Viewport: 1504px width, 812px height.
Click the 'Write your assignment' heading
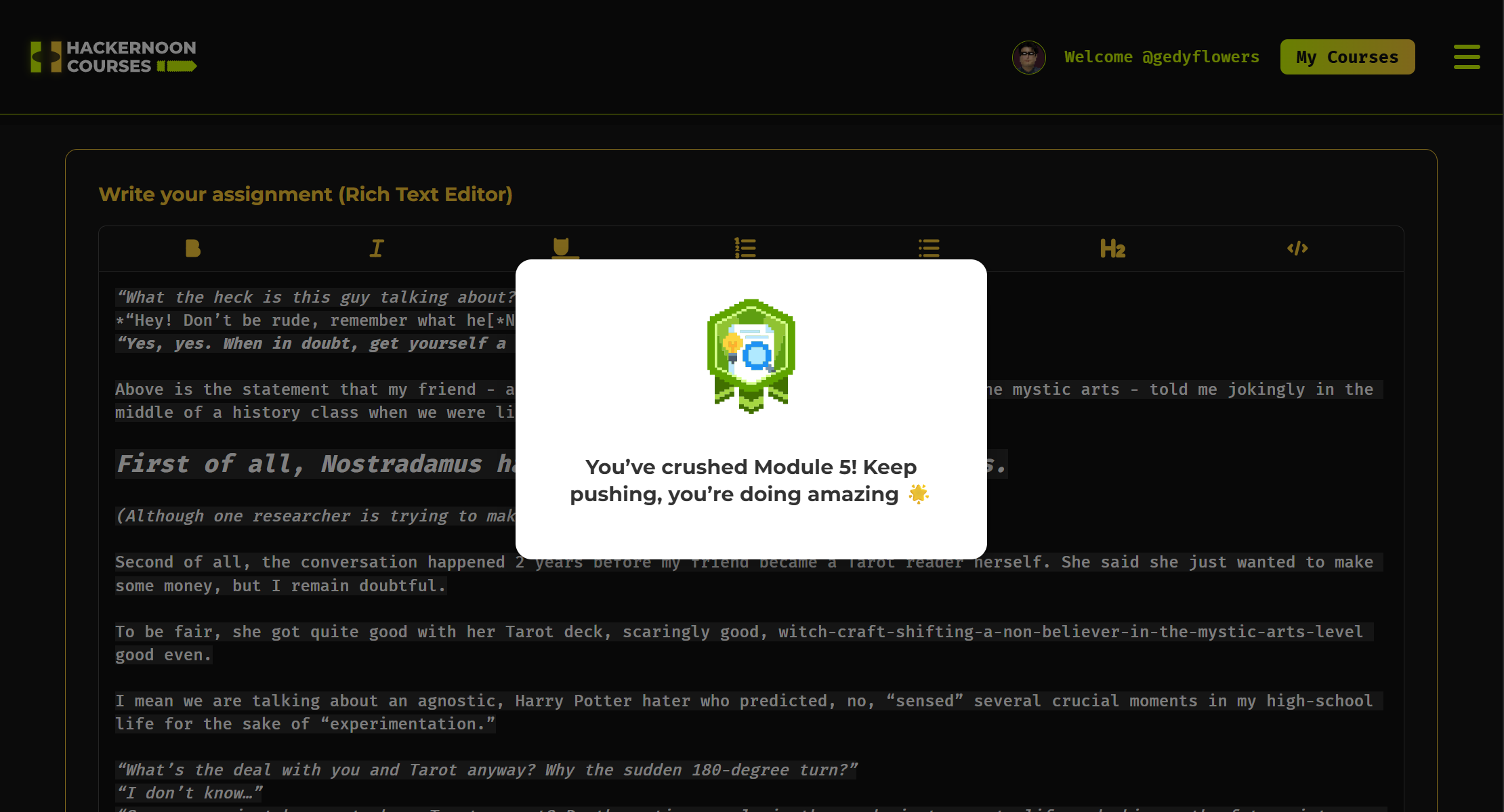(x=306, y=194)
